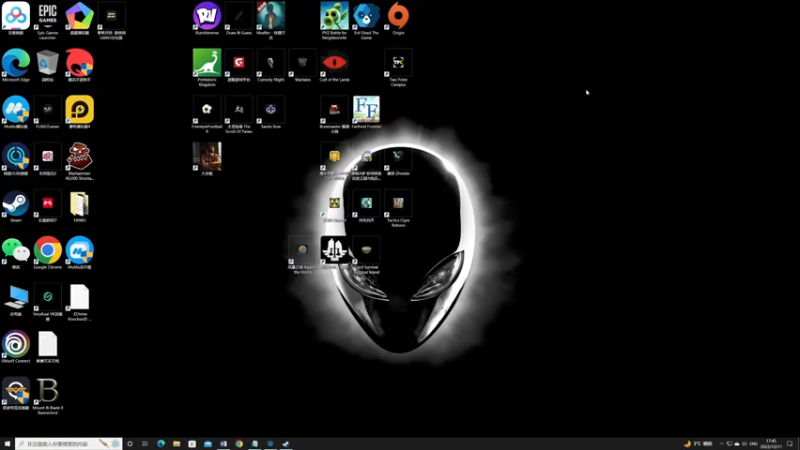The height and width of the screenshot is (450, 800).
Task: Open the notification center
Action: pyautogui.click(x=790, y=444)
